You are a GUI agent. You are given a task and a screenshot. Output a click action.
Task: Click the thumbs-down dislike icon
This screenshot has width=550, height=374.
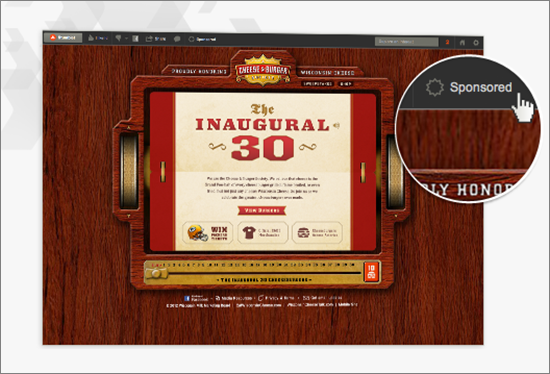tap(119, 38)
